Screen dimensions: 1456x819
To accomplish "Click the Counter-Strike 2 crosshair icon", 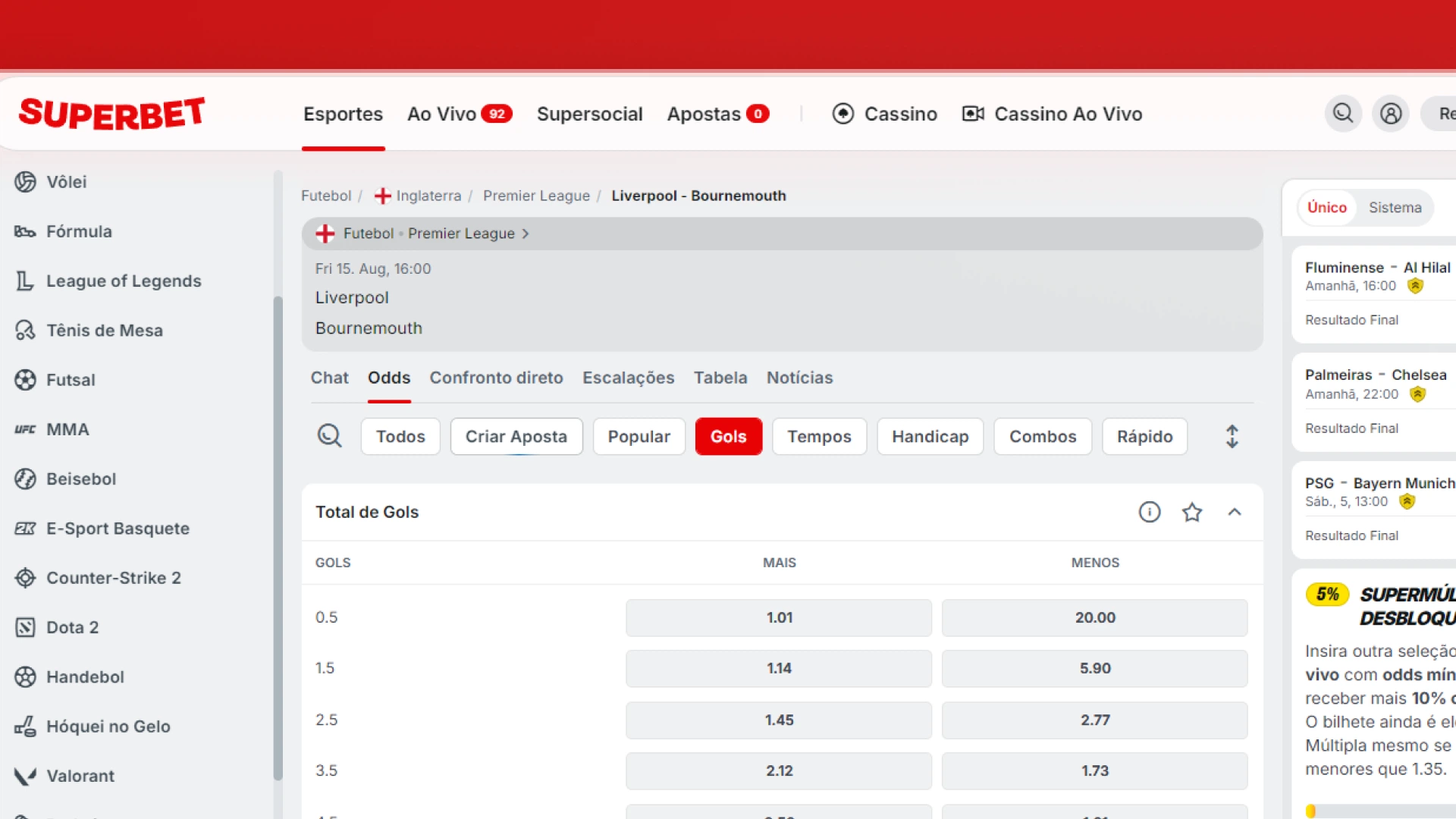I will point(25,578).
